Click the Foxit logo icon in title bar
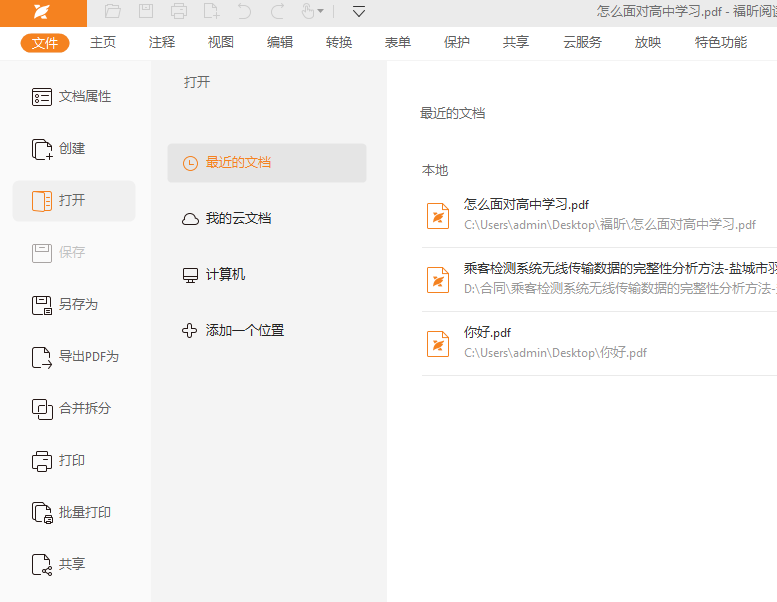This screenshot has height=602, width=777. pos(42,12)
